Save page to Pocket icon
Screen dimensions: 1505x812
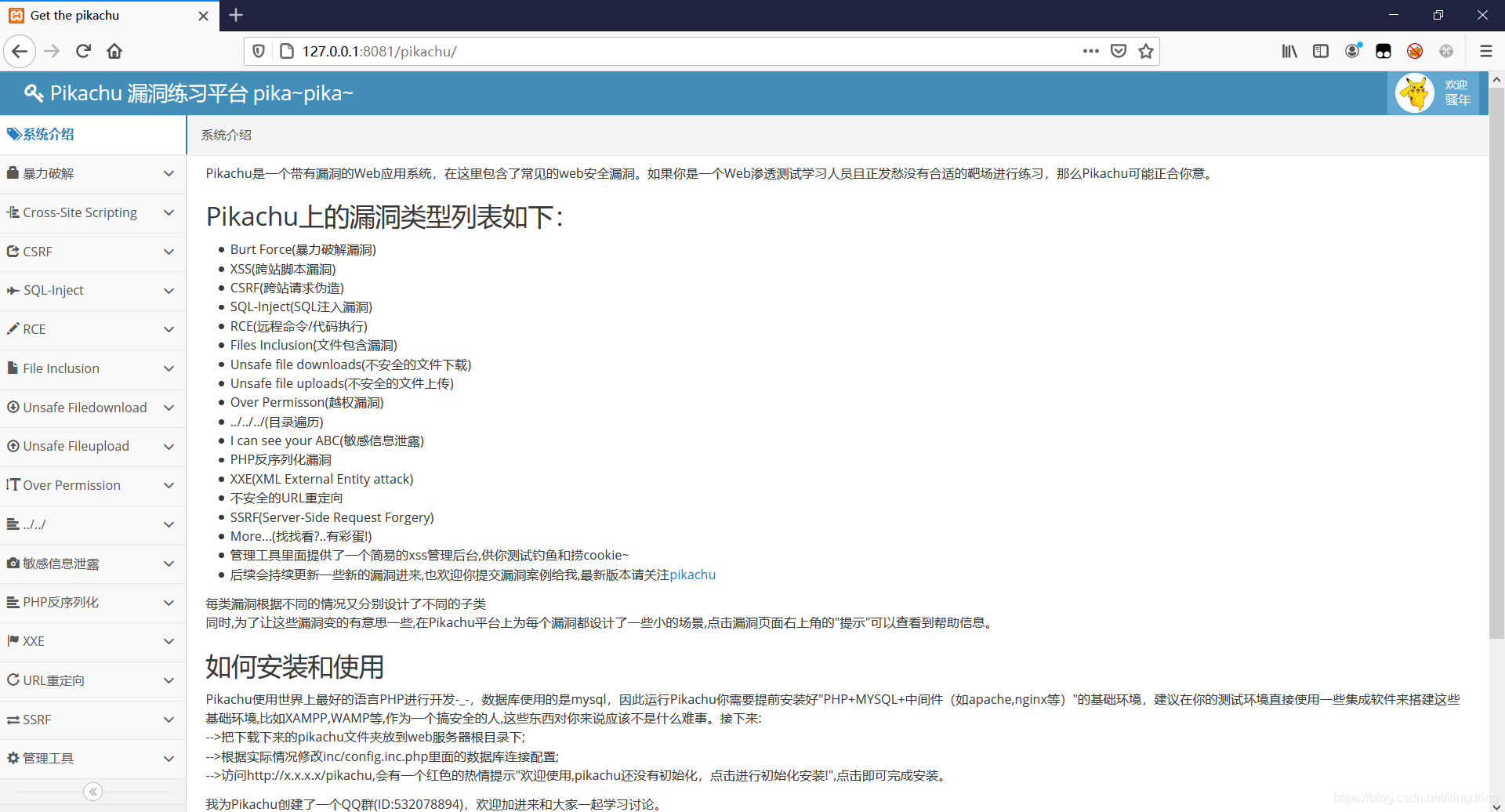(1119, 51)
